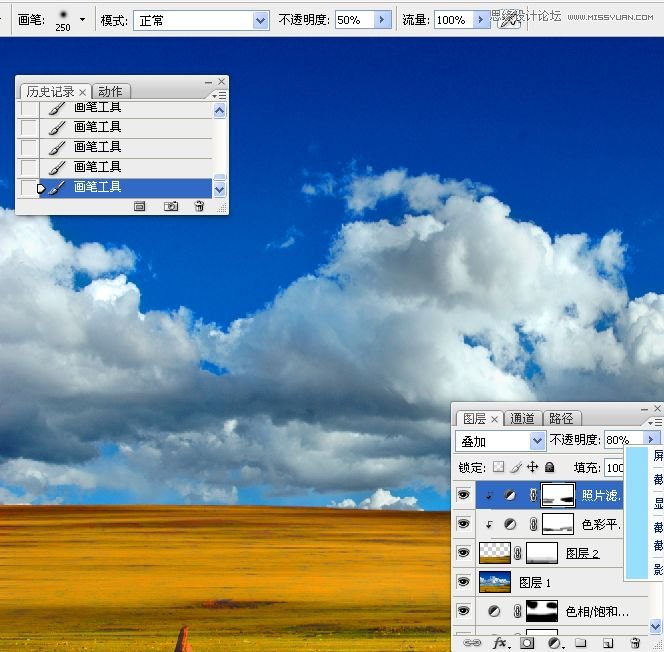Create new snapshot camera icon in History
This screenshot has width=664, height=652.
tap(171, 206)
